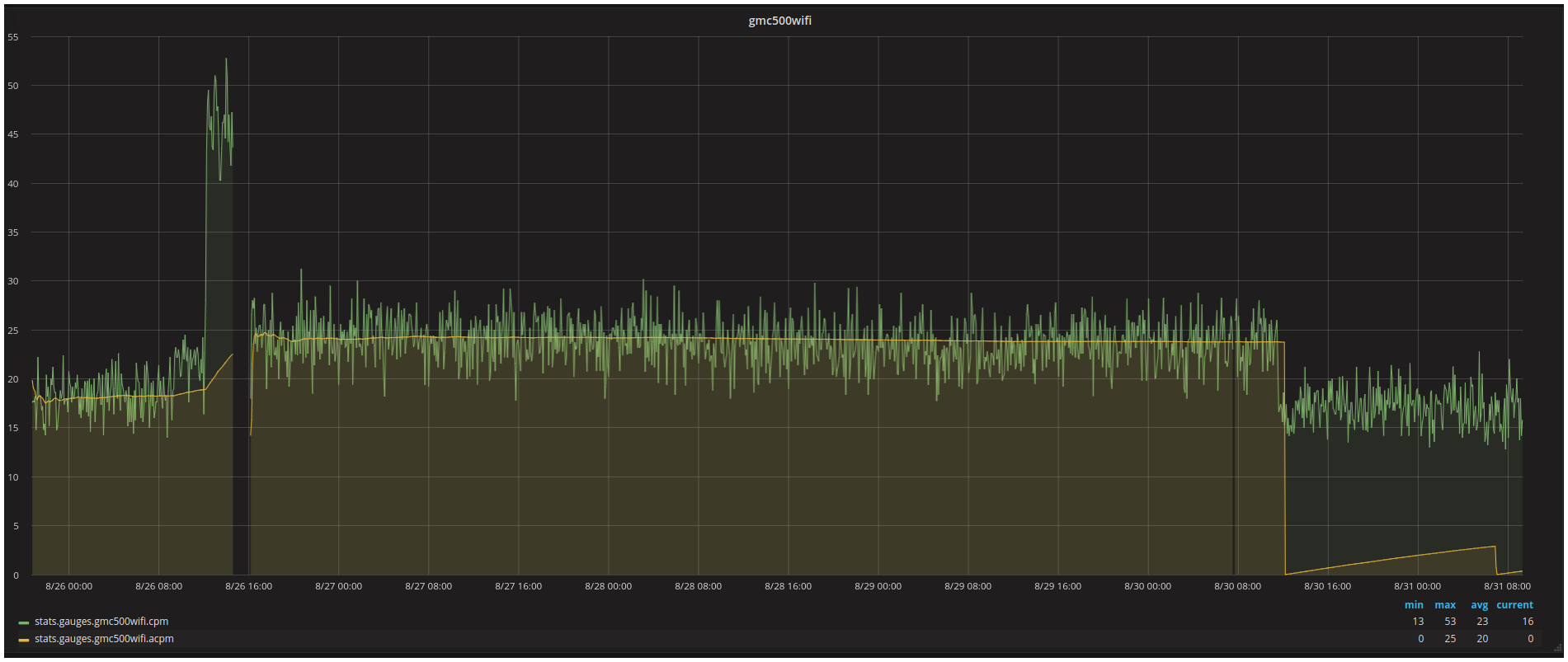Viewport: 1568px width, 662px height.
Task: Open the gmc500wifi panel title menu
Action: coord(779,21)
